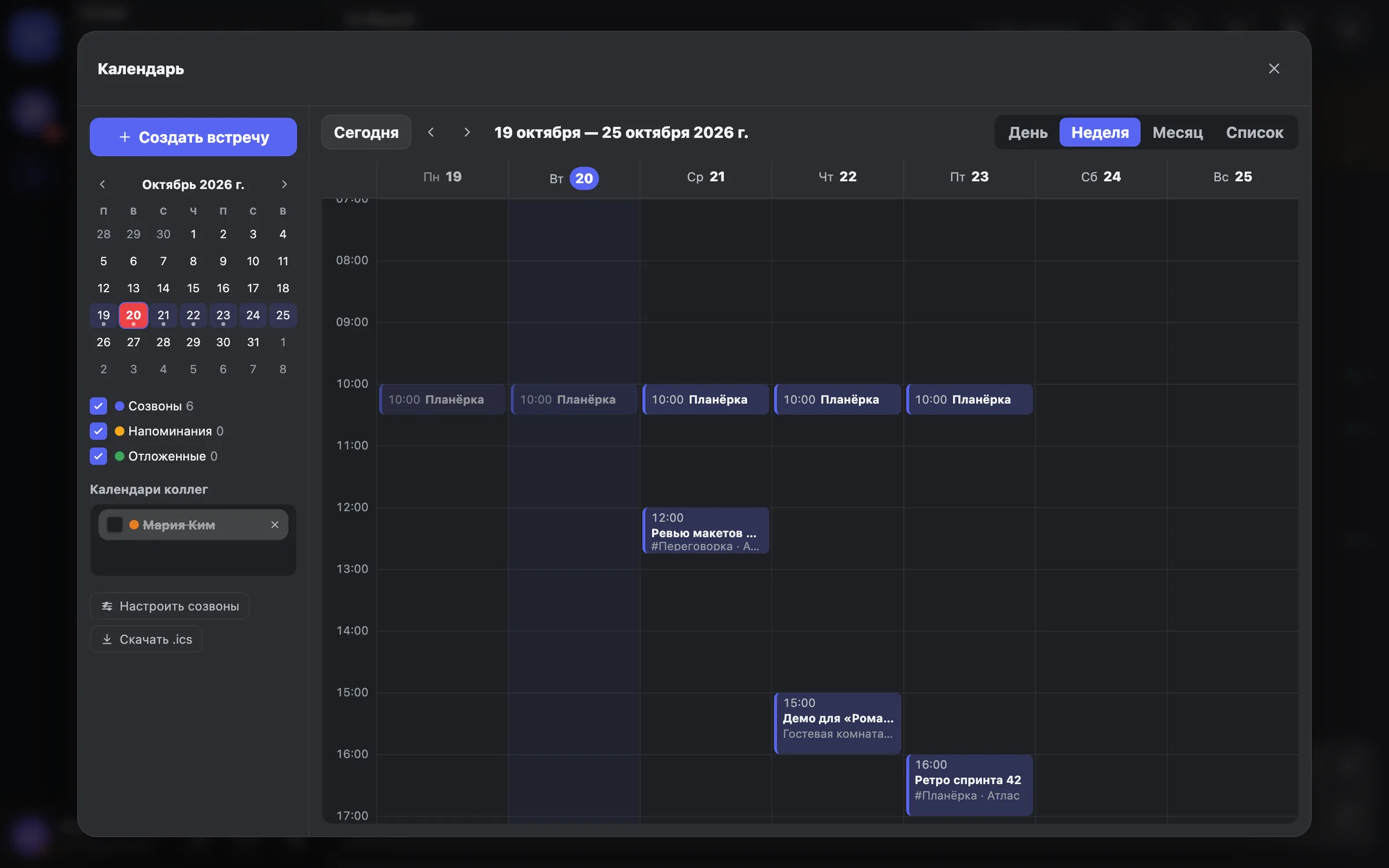The height and width of the screenshot is (868, 1389).
Task: Click Скачать .ics download button
Action: (146, 639)
